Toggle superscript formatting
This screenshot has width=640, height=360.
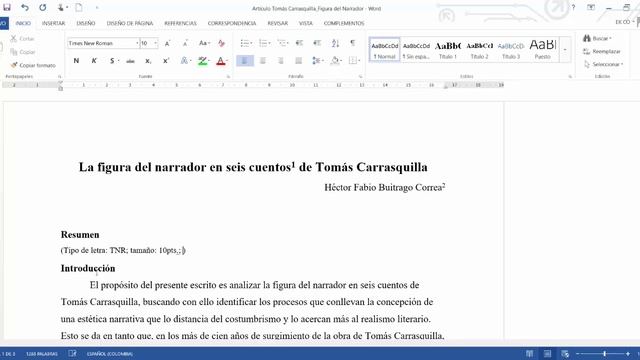click(166, 61)
